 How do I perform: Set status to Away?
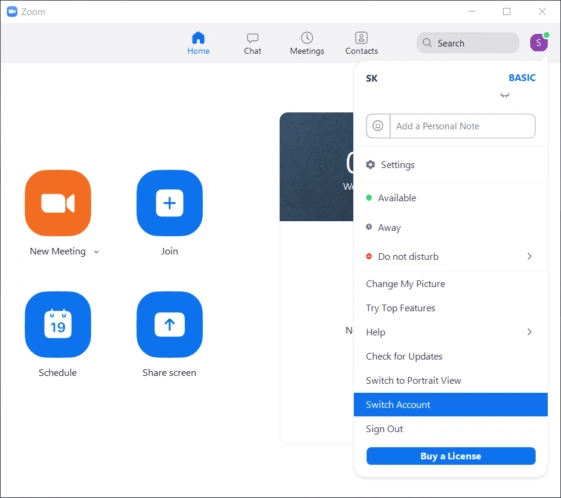(x=450, y=228)
